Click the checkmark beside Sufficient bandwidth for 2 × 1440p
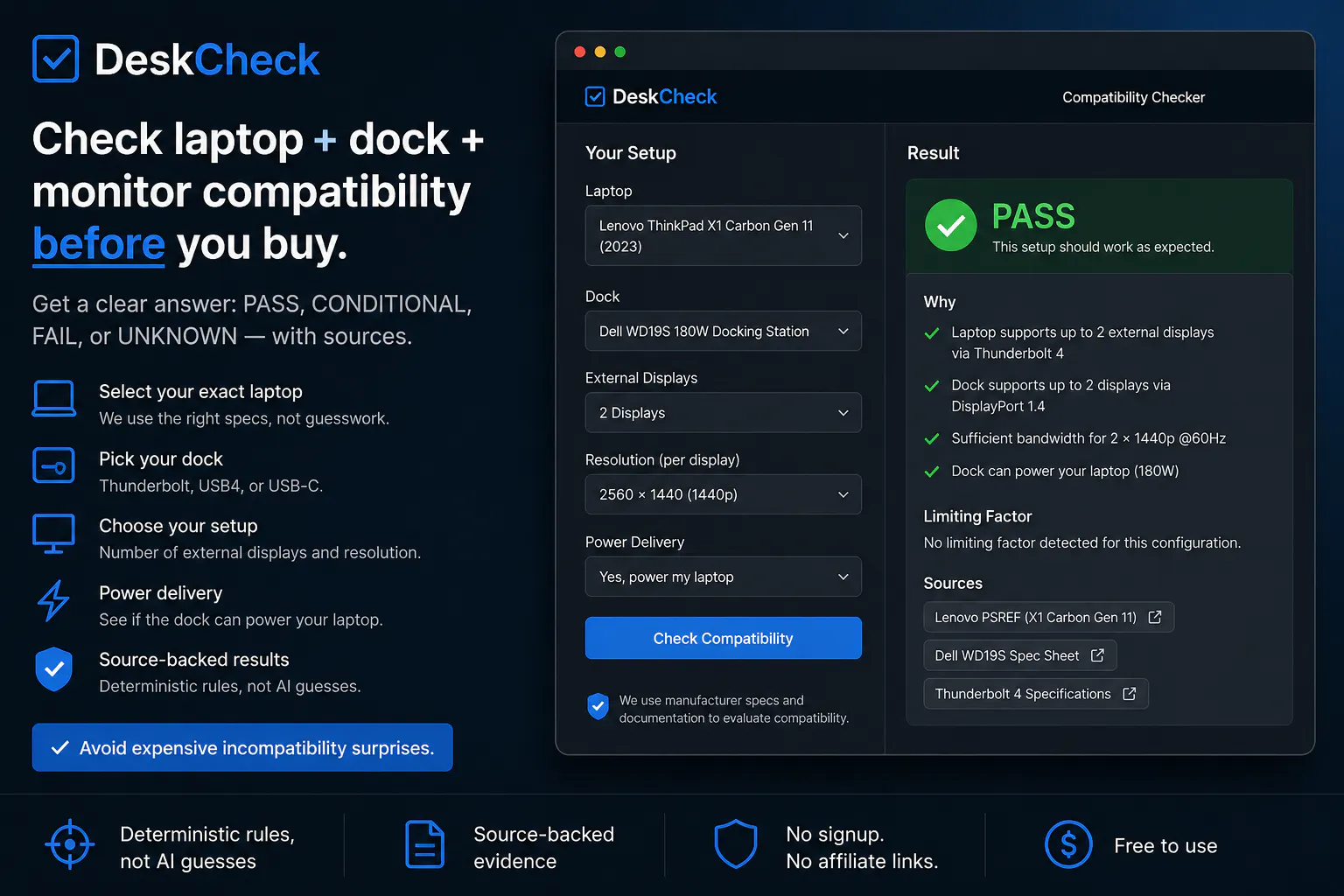Image resolution: width=1344 pixels, height=896 pixels. click(932, 439)
